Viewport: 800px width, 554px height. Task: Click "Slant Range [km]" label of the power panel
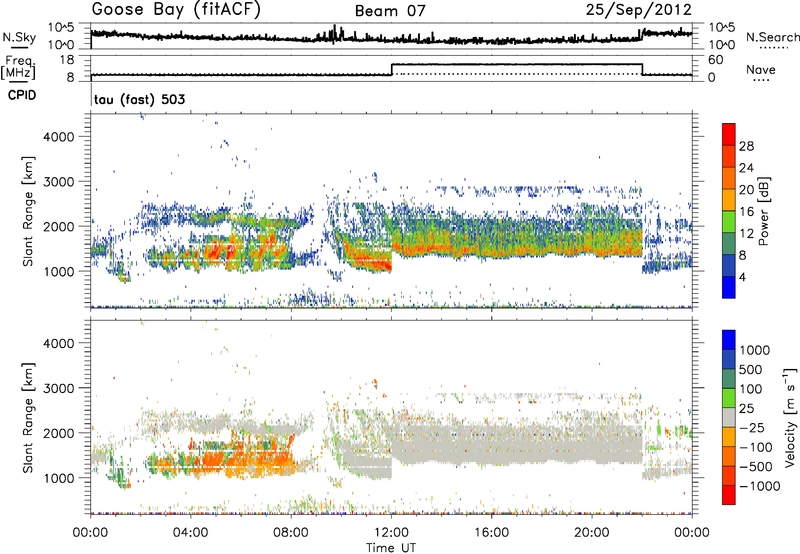(28, 211)
